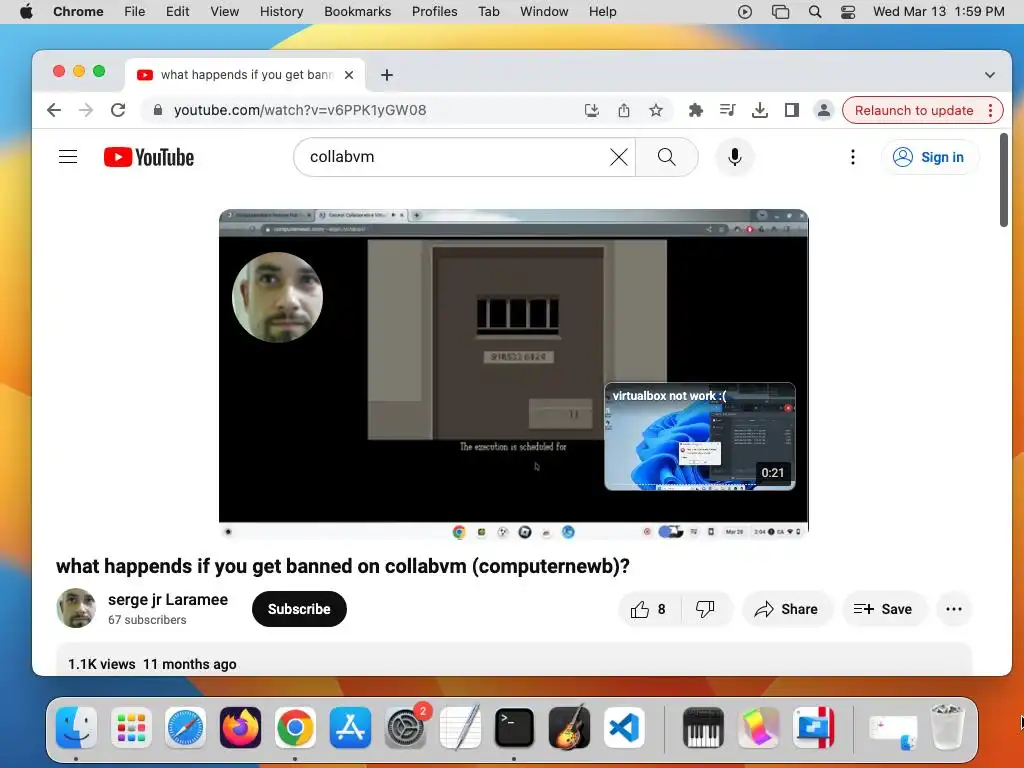The height and width of the screenshot is (768, 1024).
Task: Open GarageBand from the Dock
Action: (569, 727)
